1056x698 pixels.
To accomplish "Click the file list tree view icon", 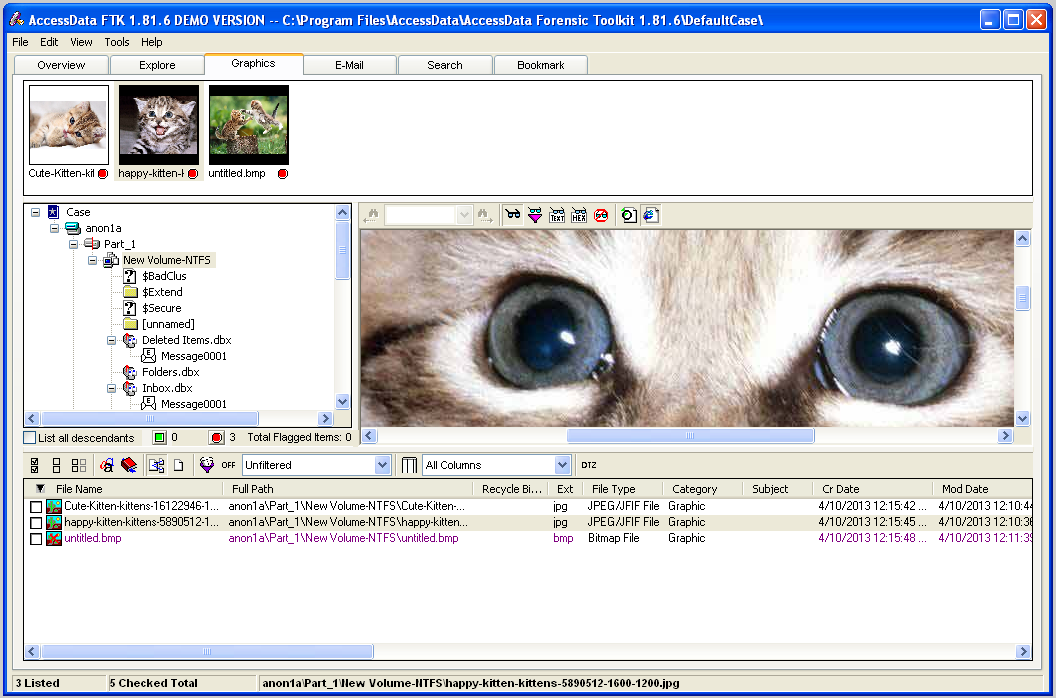I will coord(156,465).
